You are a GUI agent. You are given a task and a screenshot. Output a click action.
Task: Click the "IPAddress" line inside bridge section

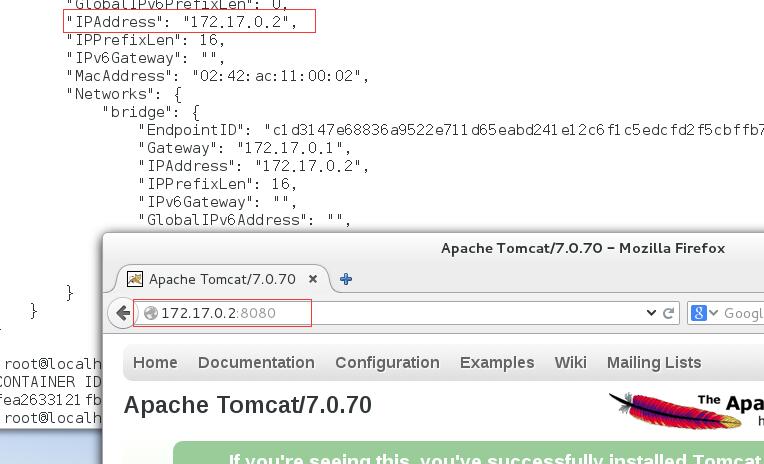pos(253,166)
